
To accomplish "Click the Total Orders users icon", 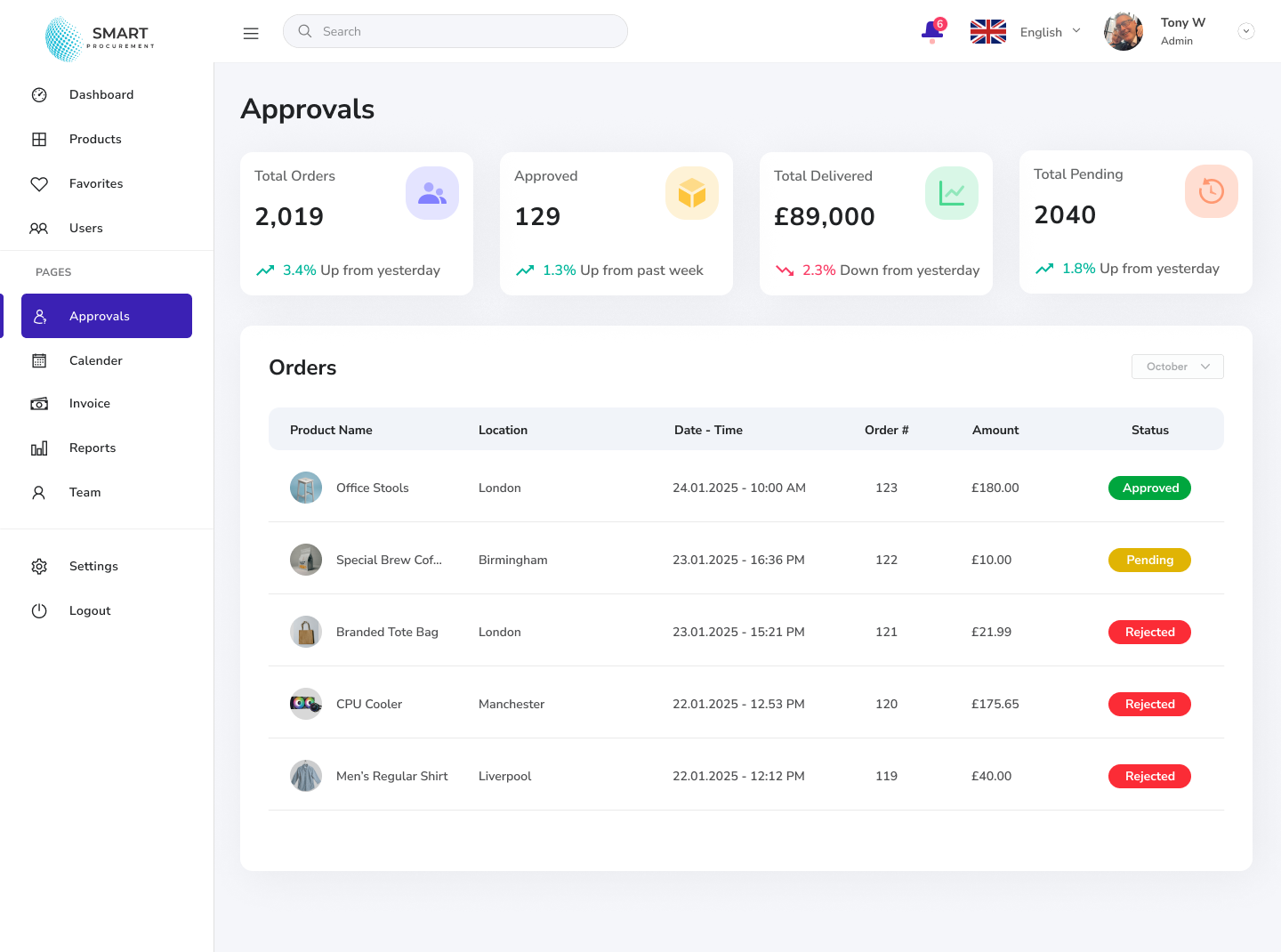I will [432, 193].
